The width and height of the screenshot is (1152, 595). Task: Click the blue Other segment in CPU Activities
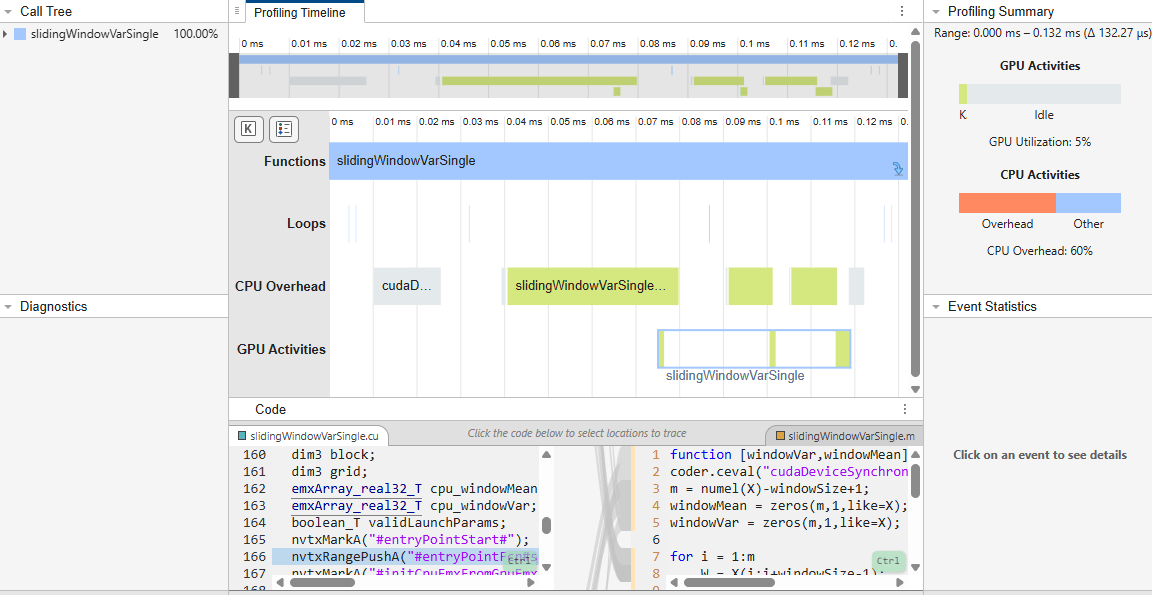(1088, 203)
